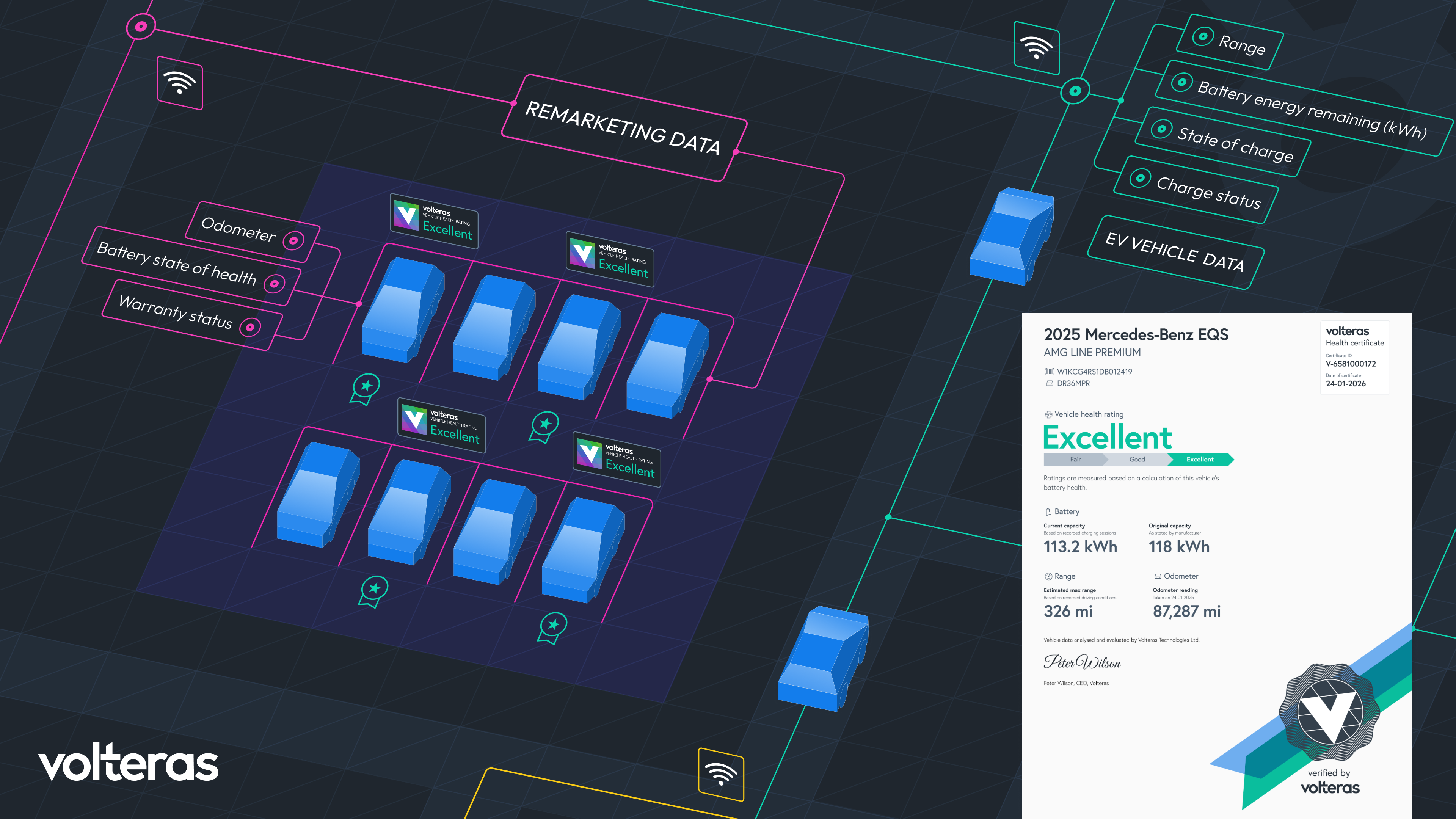The width and height of the screenshot is (1456, 819).
Task: Click the Range gauge icon on certificate
Action: 1048,576
